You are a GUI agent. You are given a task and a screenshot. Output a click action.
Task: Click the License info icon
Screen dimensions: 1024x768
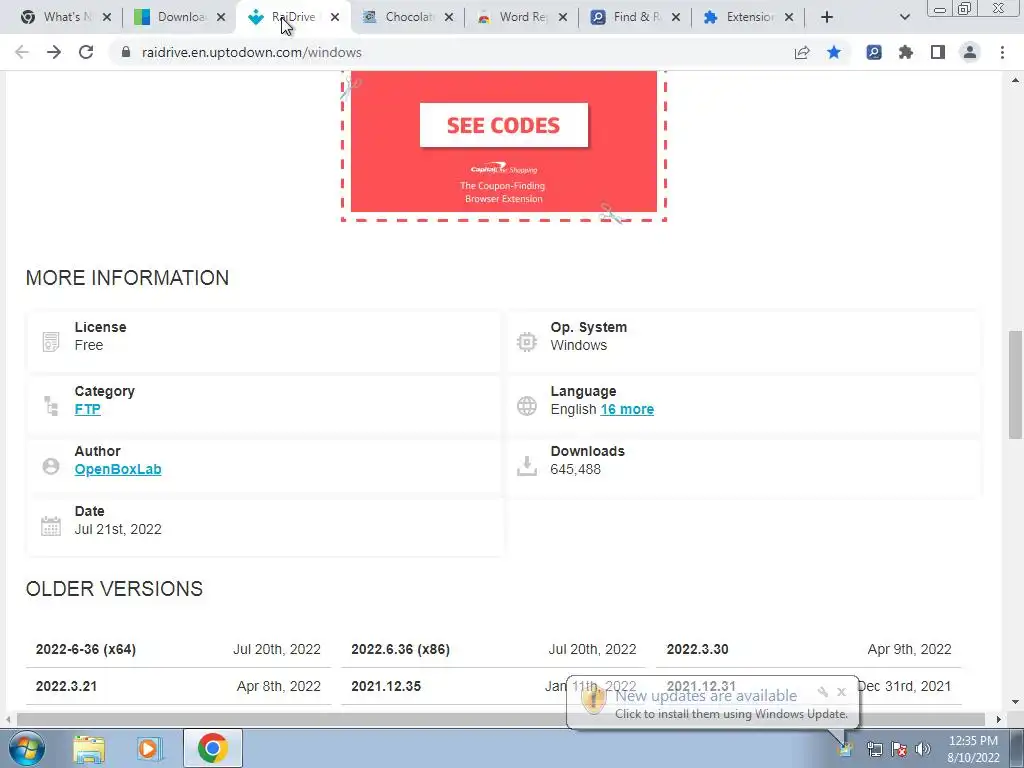point(51,342)
